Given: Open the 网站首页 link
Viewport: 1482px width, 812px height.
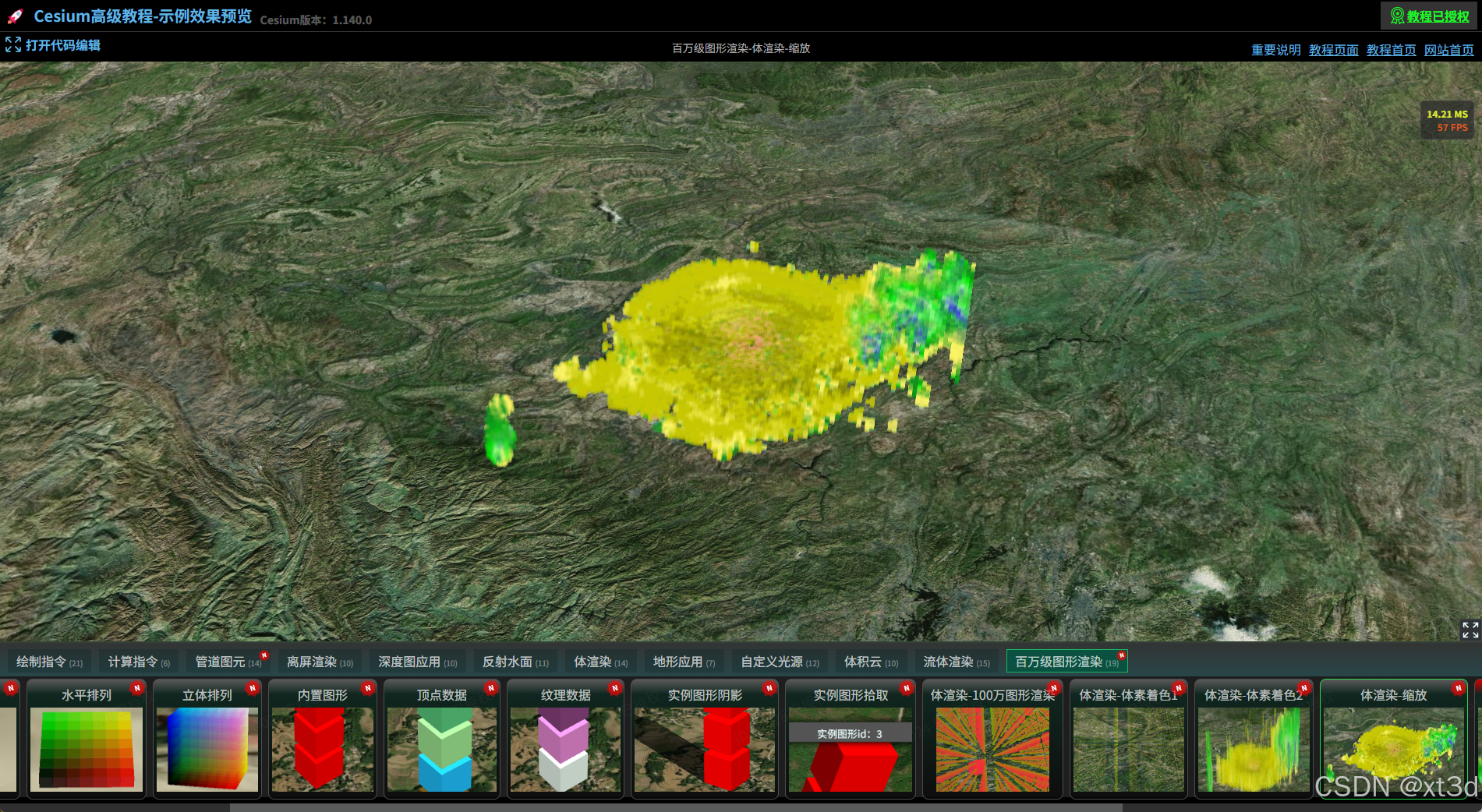Looking at the screenshot, I should (x=1449, y=50).
